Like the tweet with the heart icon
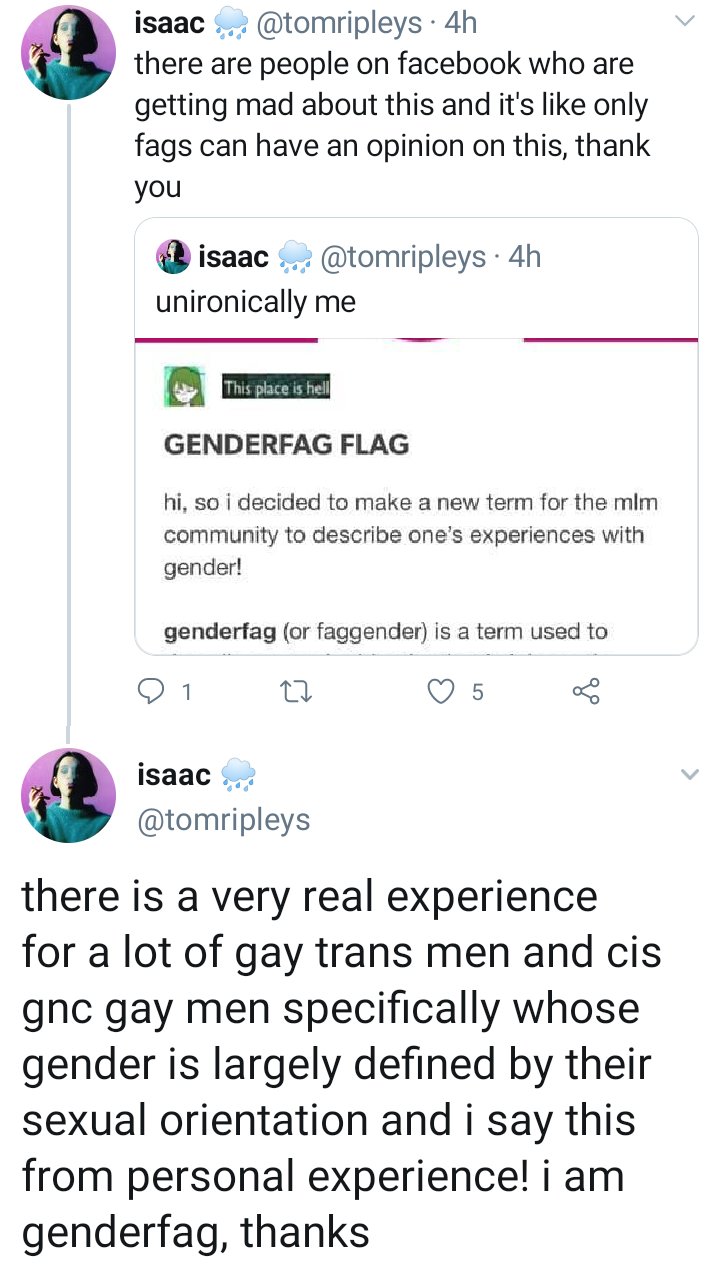Image resolution: width=720 pixels, height=1273 pixels. point(441,691)
